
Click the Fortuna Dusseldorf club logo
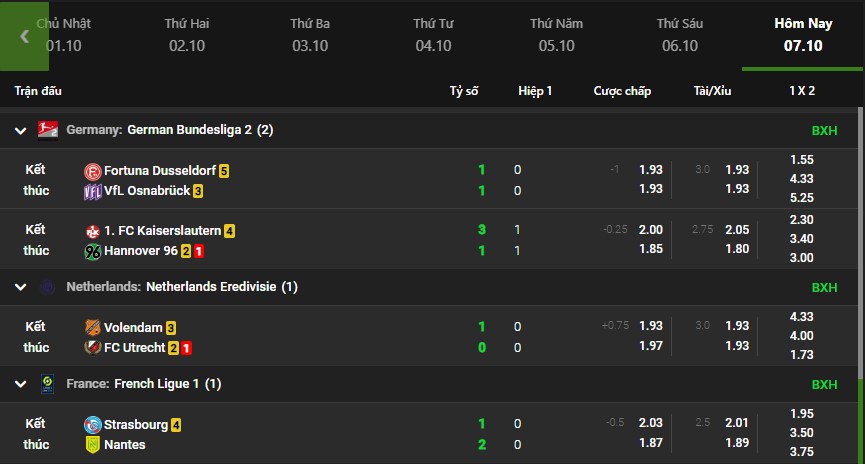(93, 171)
